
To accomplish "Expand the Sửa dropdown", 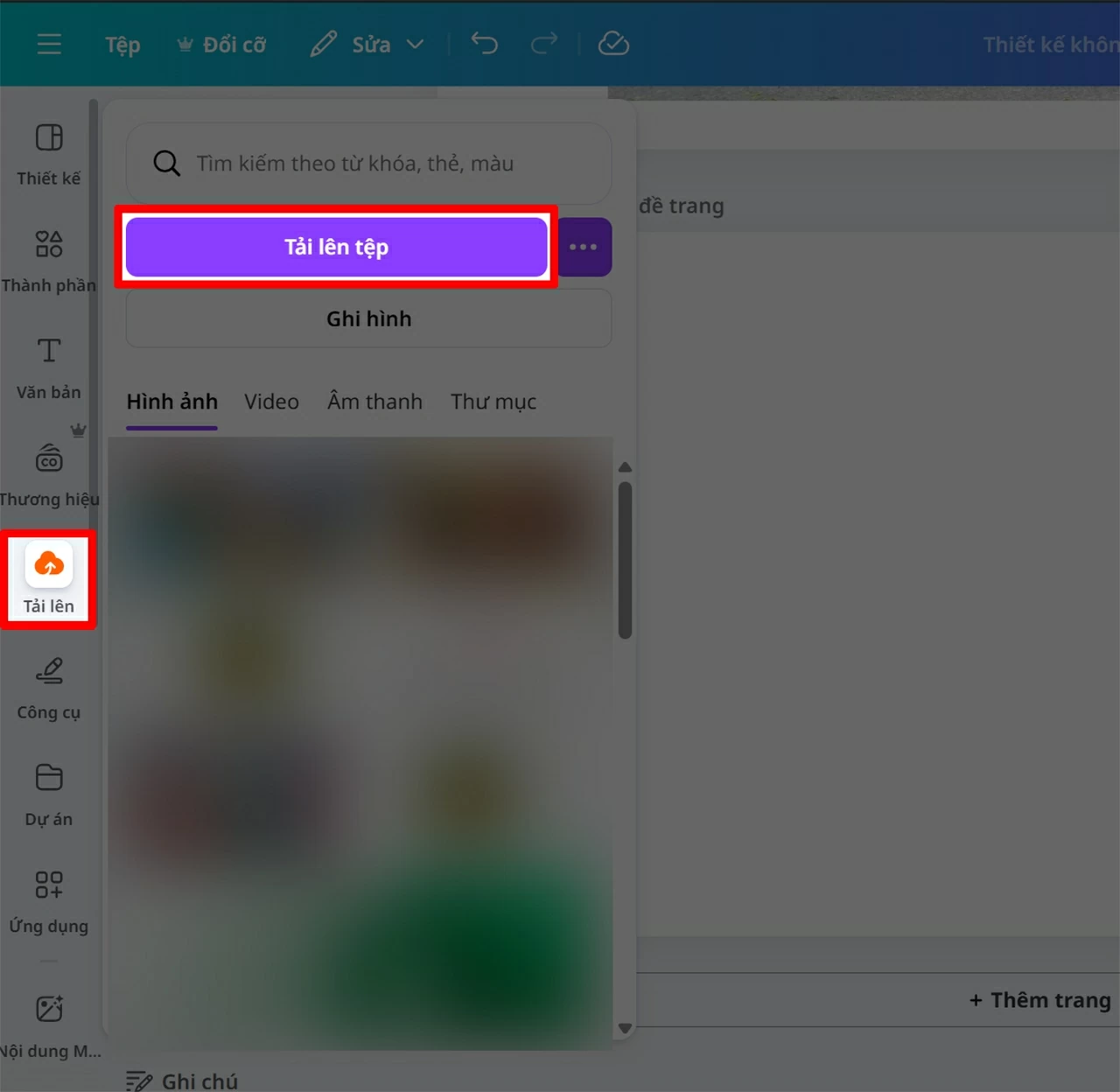I will [415, 44].
